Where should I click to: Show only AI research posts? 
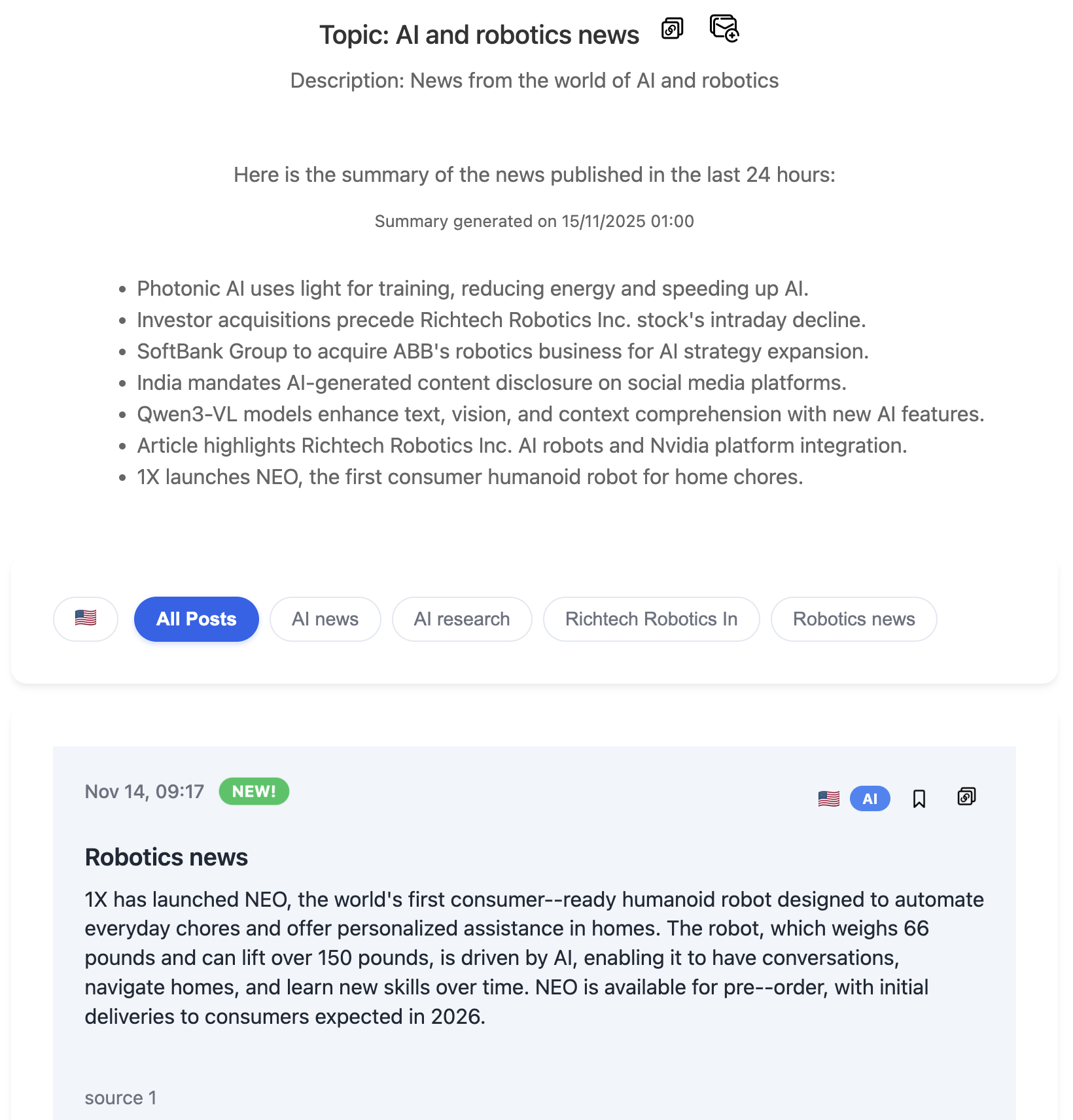pos(462,619)
